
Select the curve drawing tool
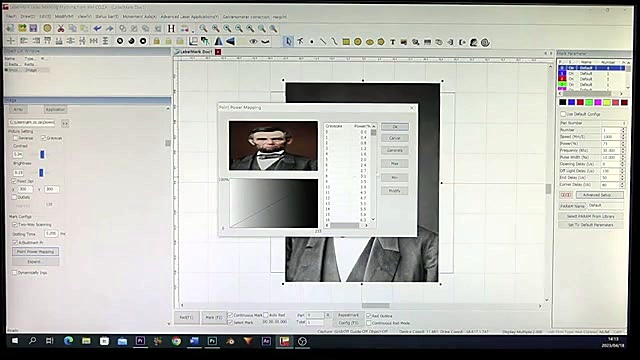[334, 42]
